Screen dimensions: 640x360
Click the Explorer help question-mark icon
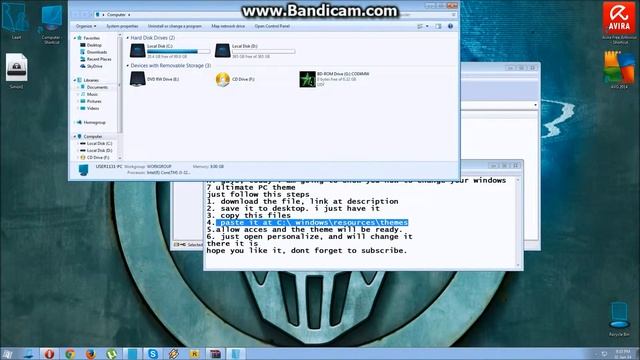pos(450,26)
